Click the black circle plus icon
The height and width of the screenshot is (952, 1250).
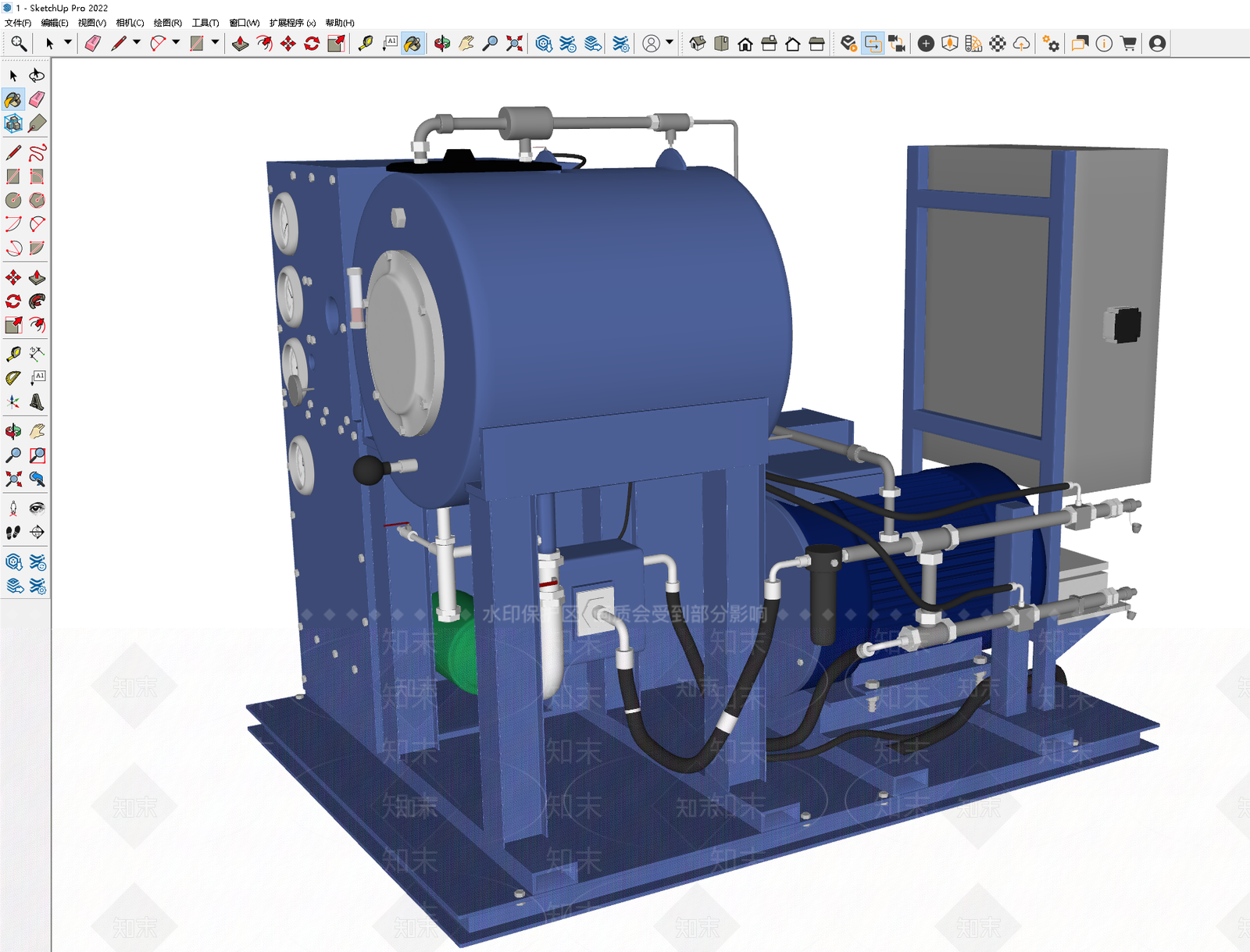click(x=926, y=44)
